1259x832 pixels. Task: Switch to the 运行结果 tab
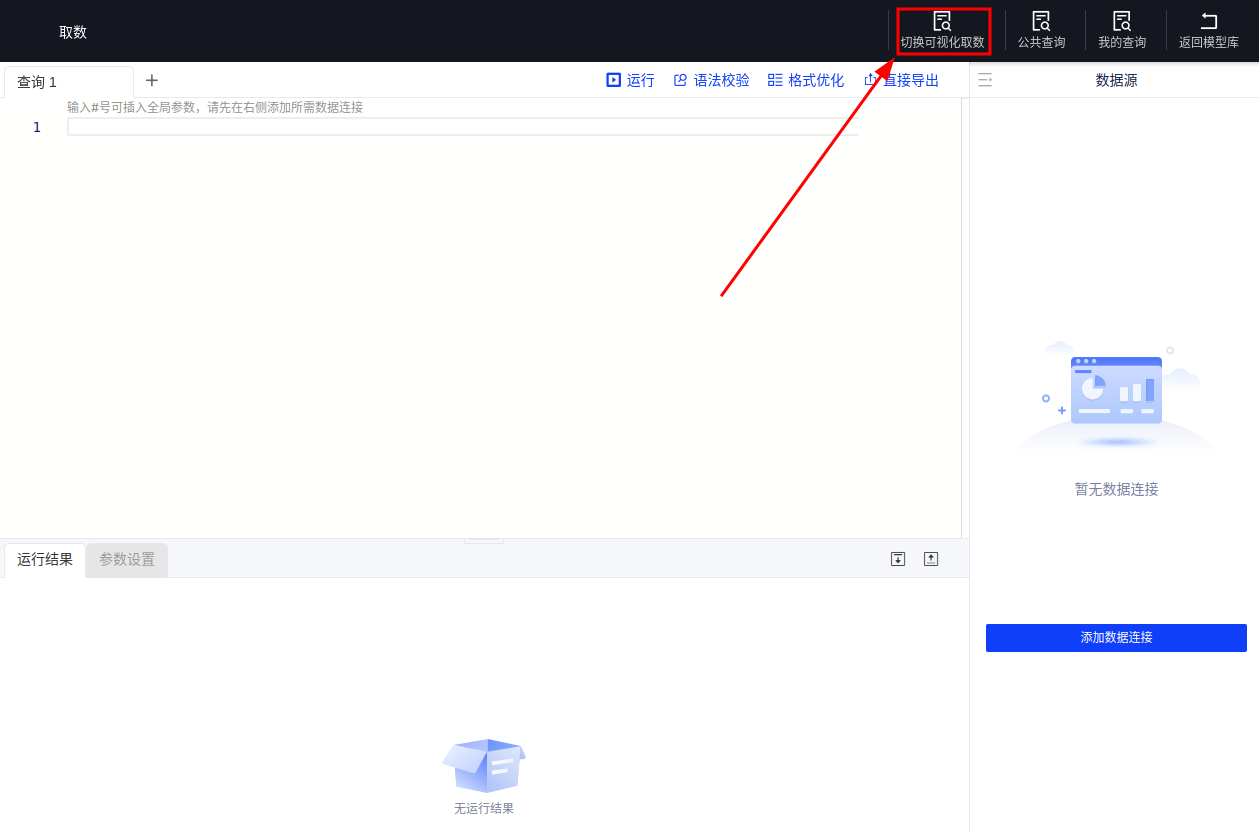pos(45,560)
